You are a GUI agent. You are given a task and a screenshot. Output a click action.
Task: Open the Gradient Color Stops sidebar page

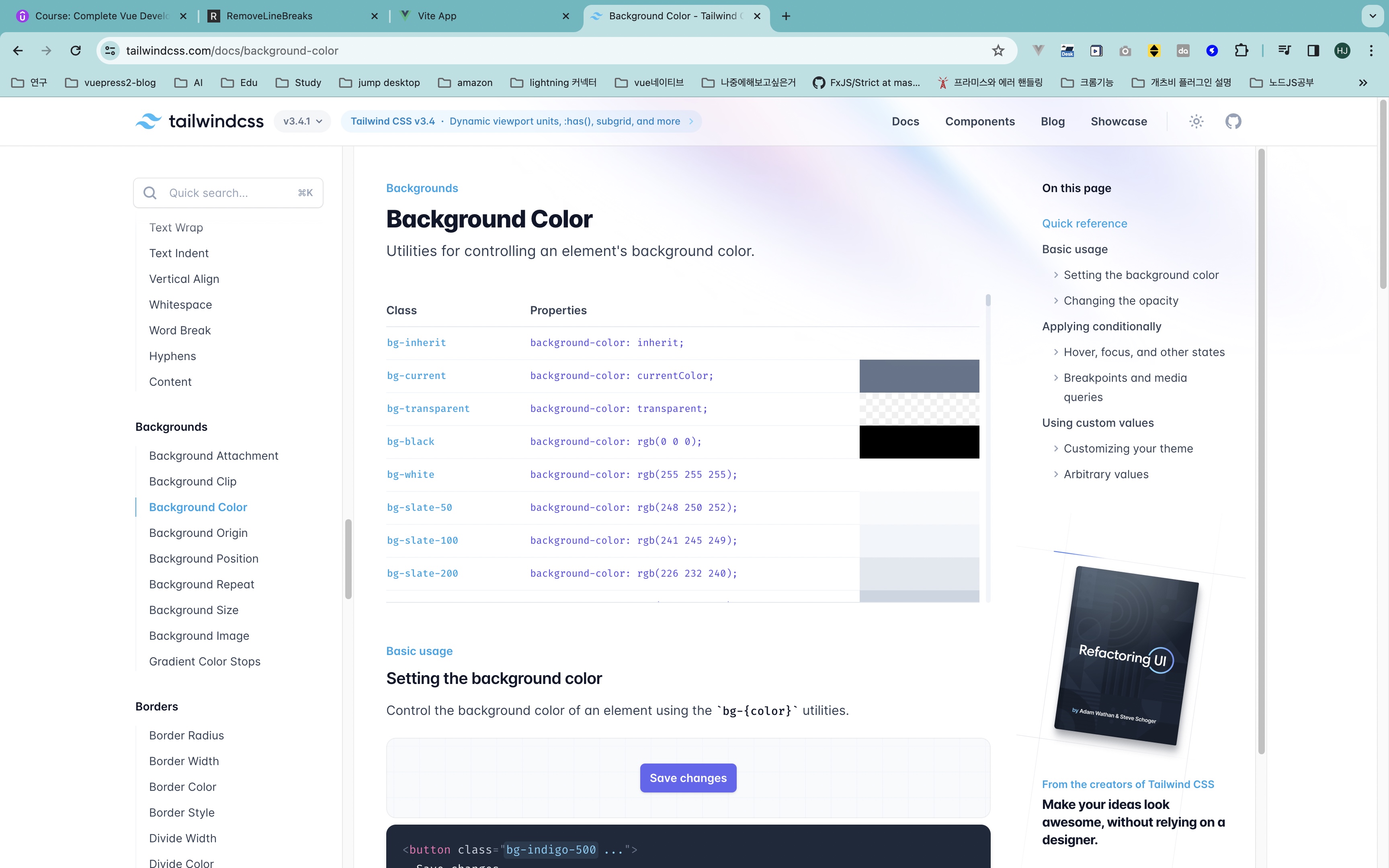pos(204,661)
